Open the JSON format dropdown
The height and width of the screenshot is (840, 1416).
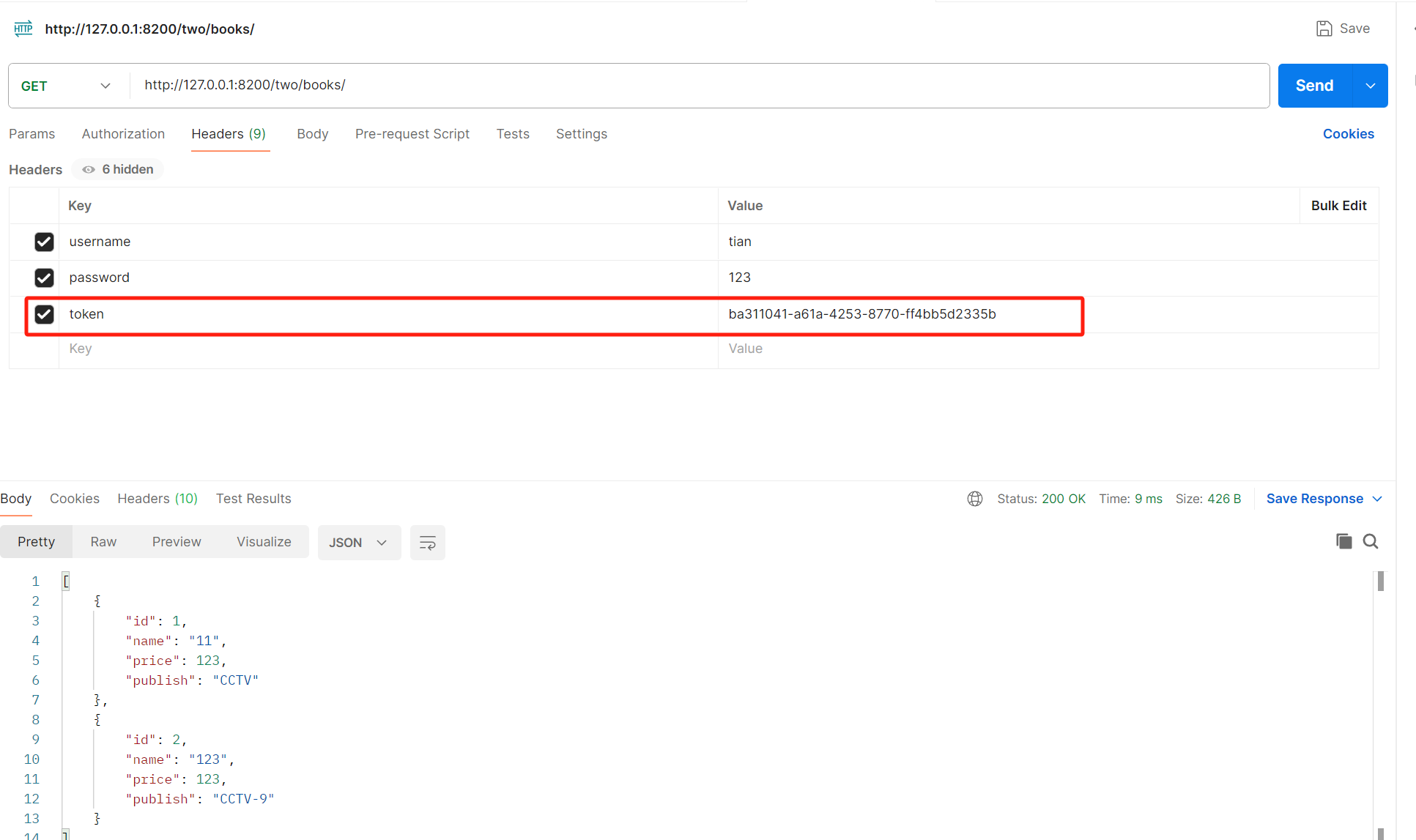coord(358,543)
